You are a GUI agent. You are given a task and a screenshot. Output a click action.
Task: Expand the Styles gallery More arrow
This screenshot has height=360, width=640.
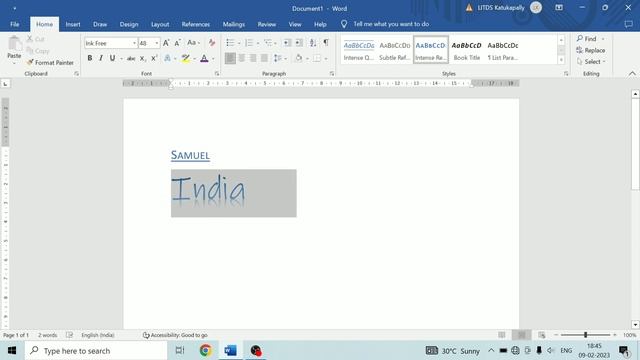561,60
